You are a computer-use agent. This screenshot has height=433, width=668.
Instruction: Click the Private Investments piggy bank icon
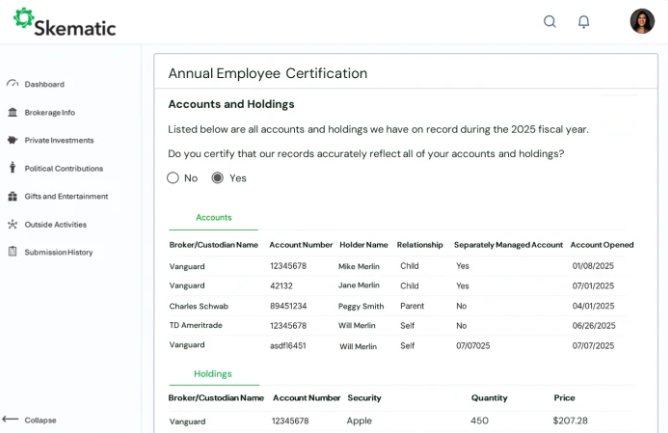12,140
